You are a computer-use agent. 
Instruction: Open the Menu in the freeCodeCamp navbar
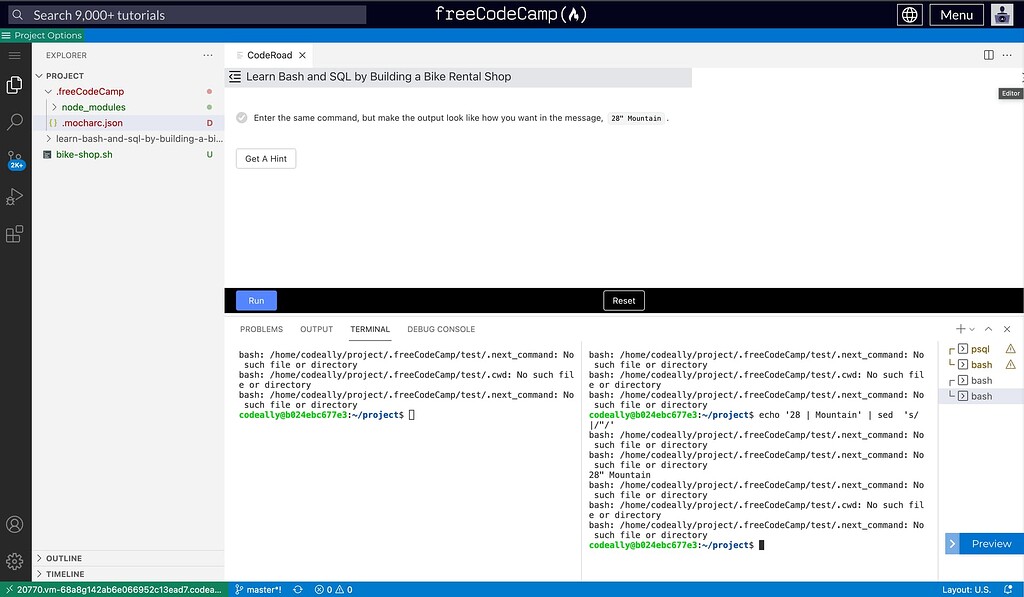coord(955,14)
